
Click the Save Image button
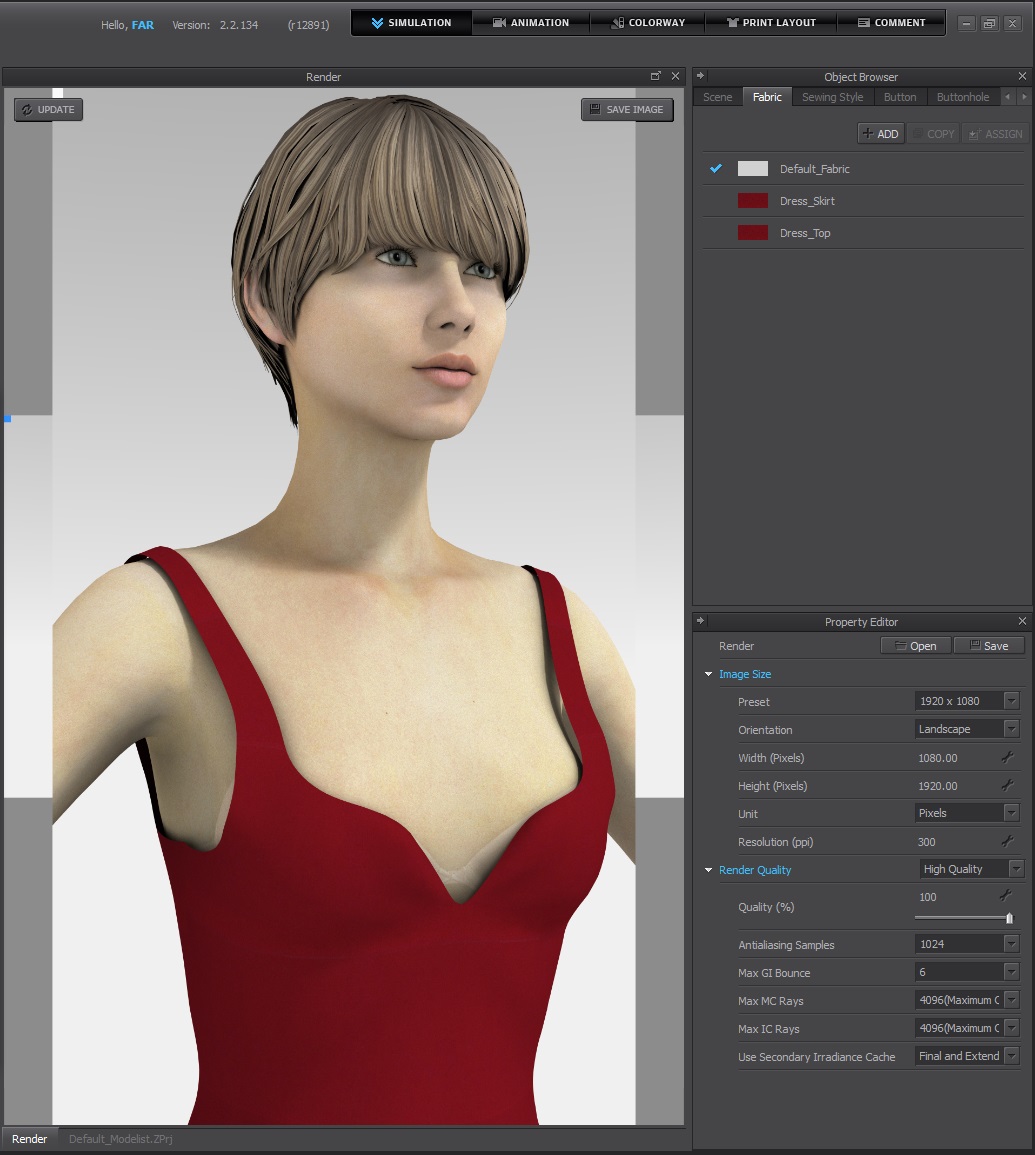coord(627,109)
